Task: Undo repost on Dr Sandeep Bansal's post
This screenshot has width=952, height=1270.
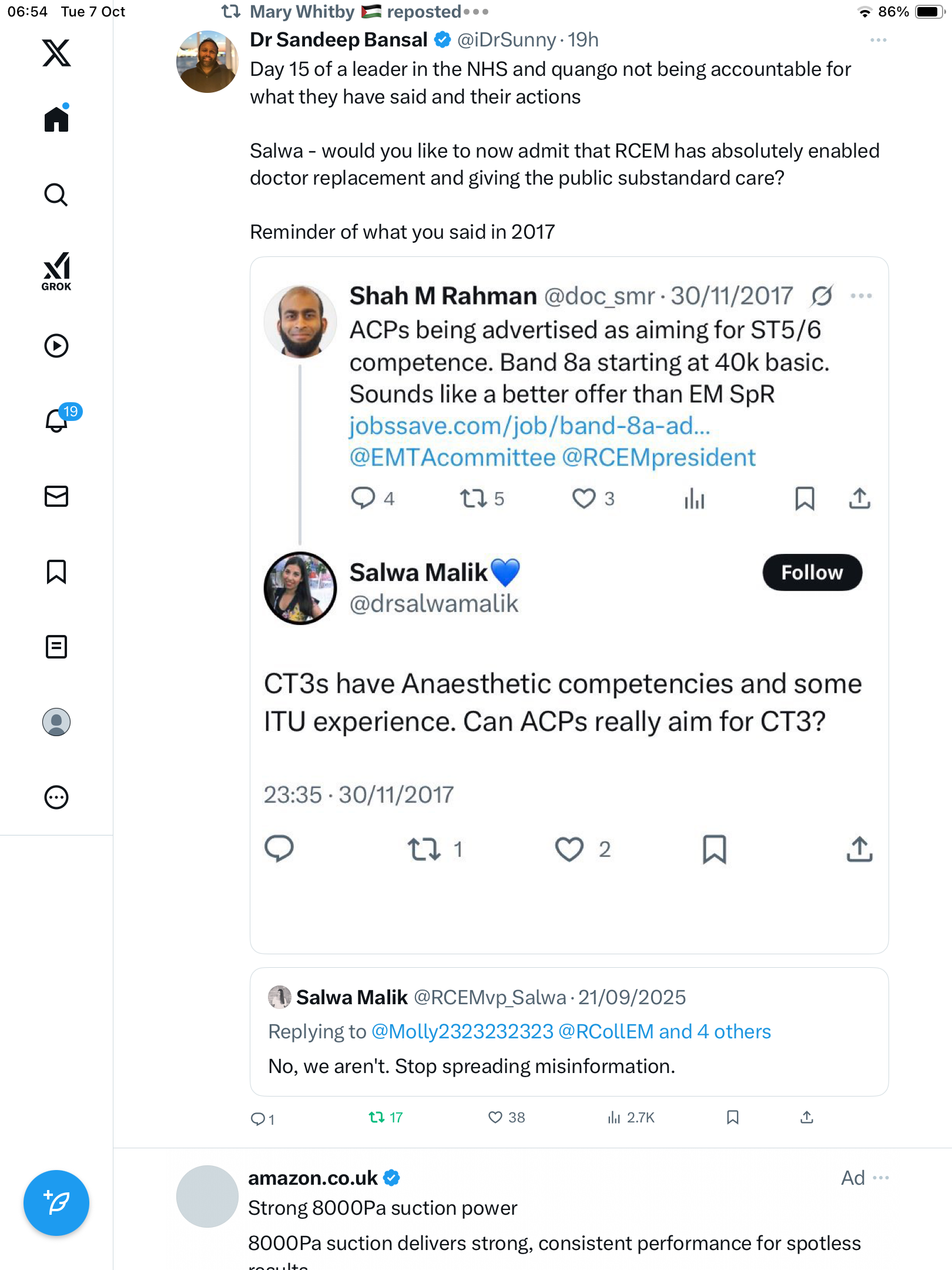Action: click(377, 1117)
